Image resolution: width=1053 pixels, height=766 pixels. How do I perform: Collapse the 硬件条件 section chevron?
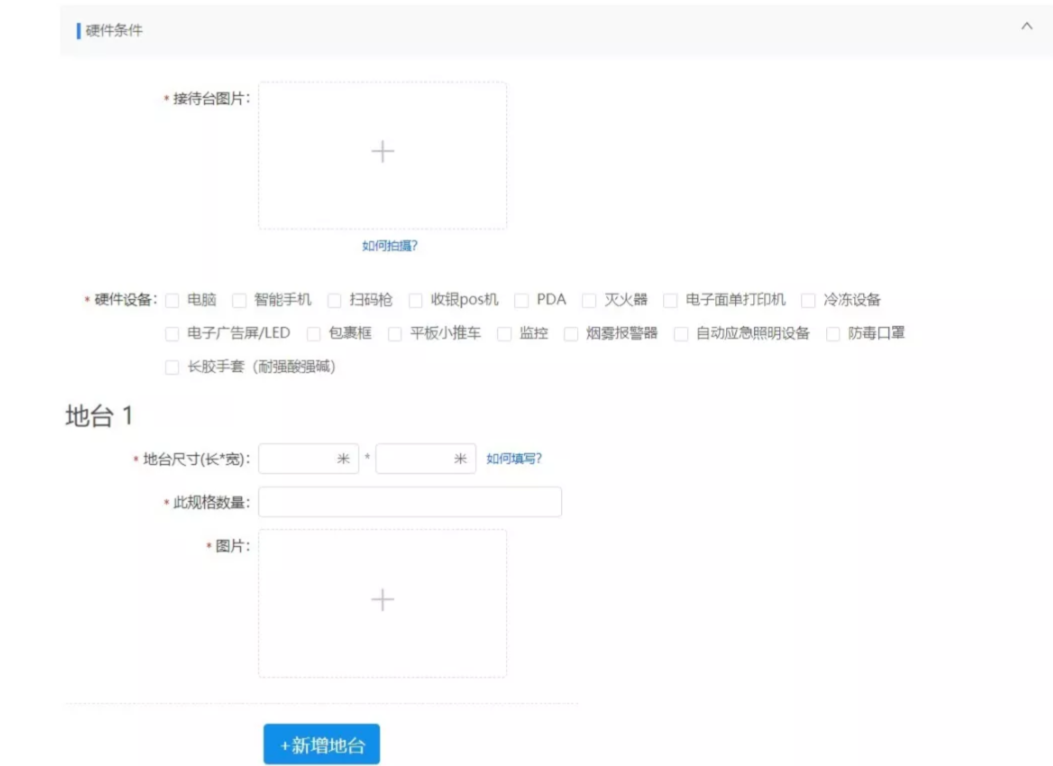tap(1026, 28)
